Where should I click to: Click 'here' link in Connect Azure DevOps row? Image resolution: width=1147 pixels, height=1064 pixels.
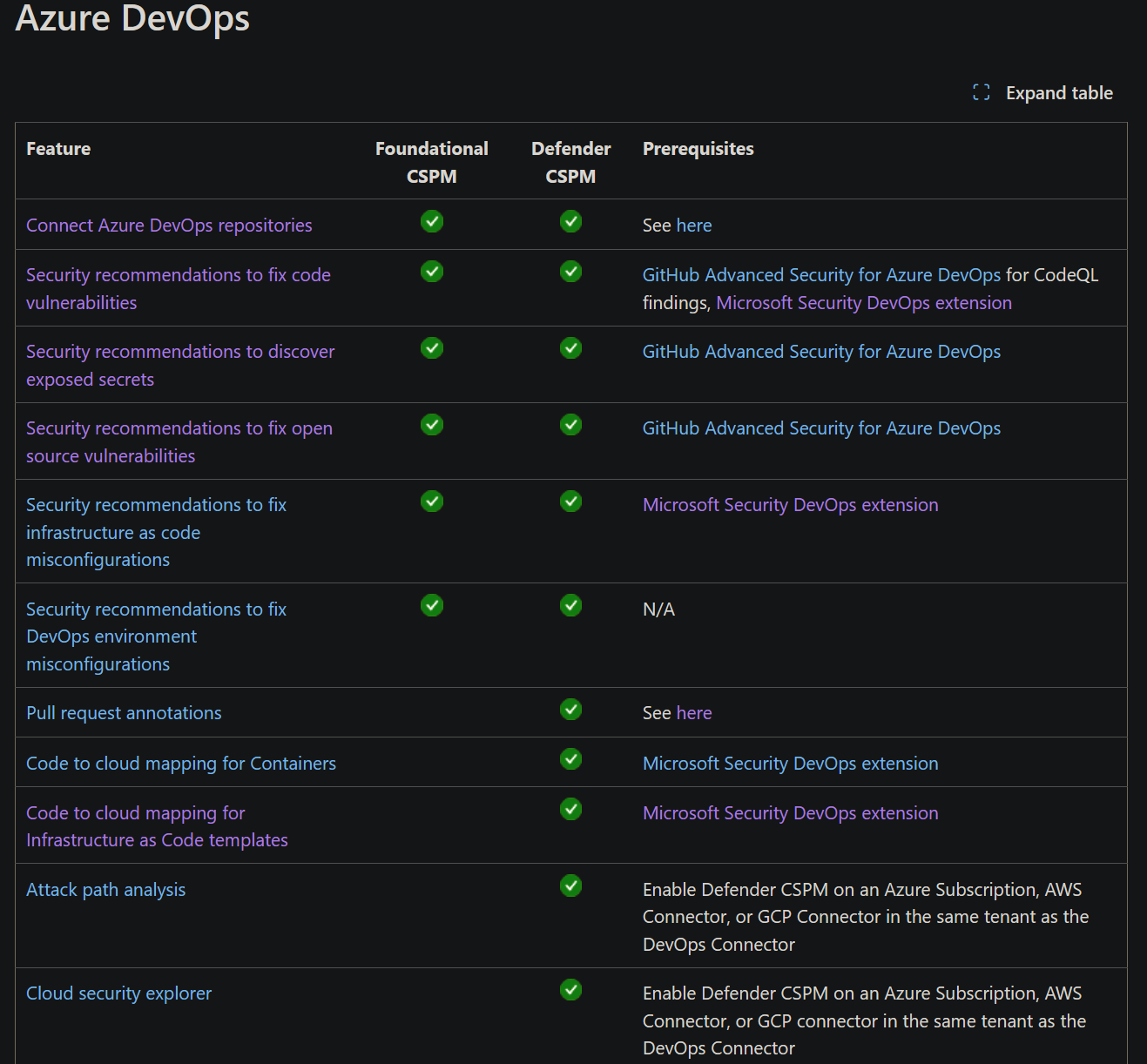point(694,226)
